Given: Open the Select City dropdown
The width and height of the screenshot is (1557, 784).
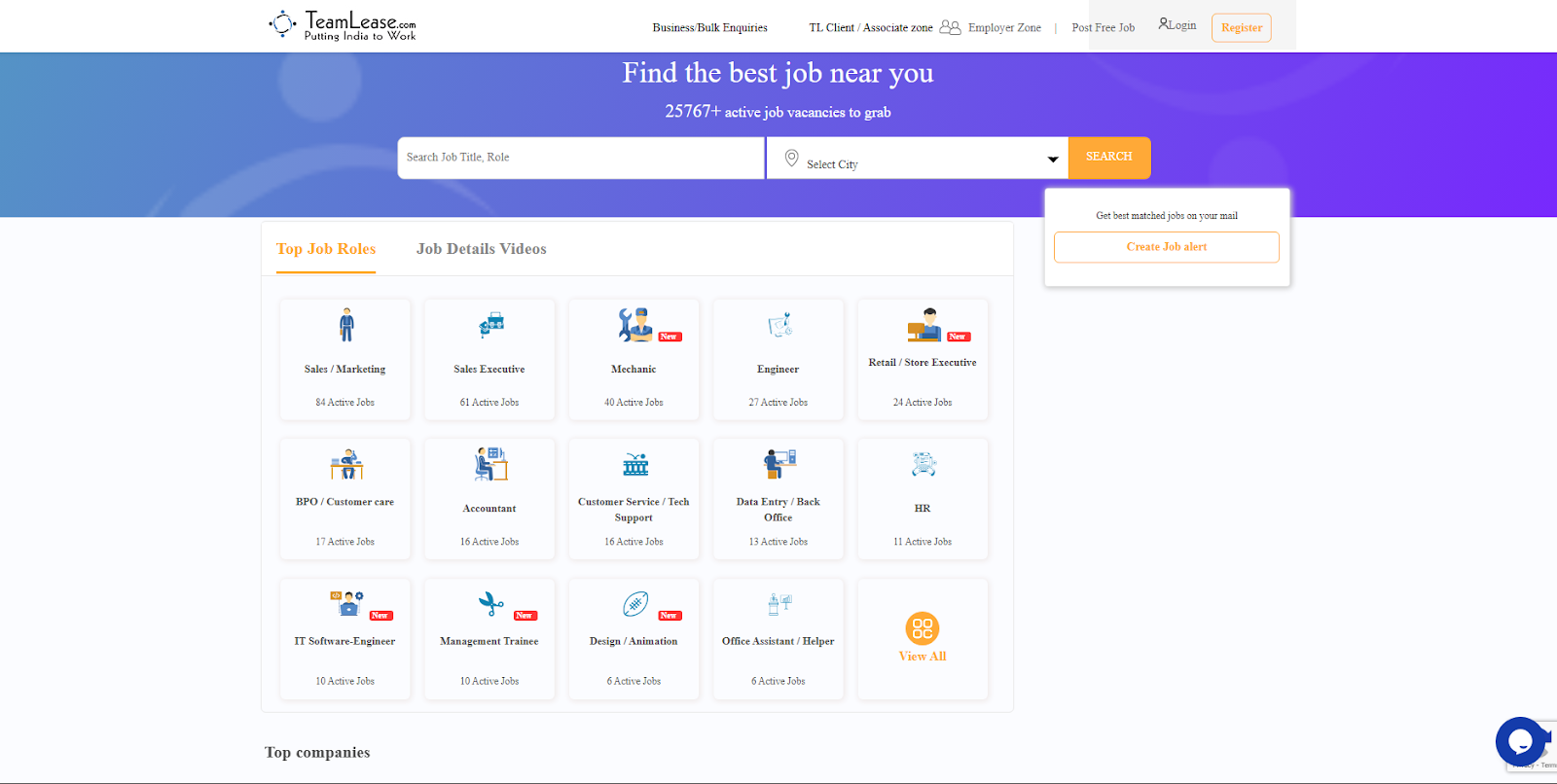Looking at the screenshot, I should click(x=918, y=158).
